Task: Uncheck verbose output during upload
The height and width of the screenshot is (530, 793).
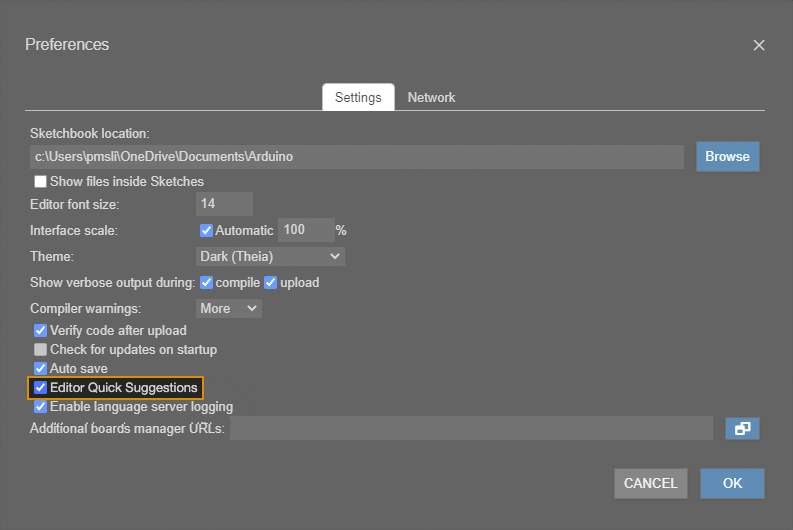Action: (x=270, y=282)
